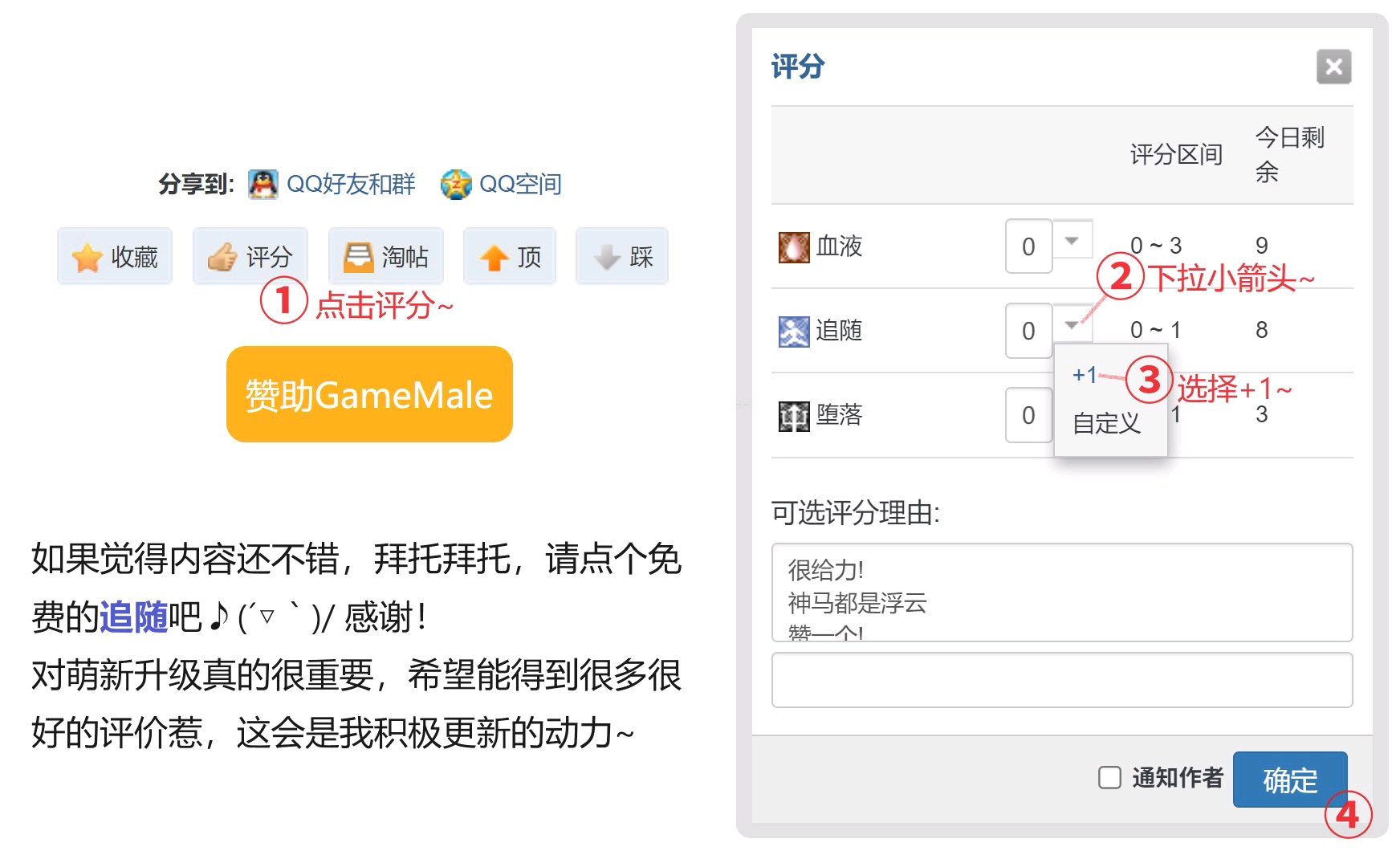Open the 评分 thumbs-up button
Screen dimensions: 1400x851
click(x=250, y=256)
